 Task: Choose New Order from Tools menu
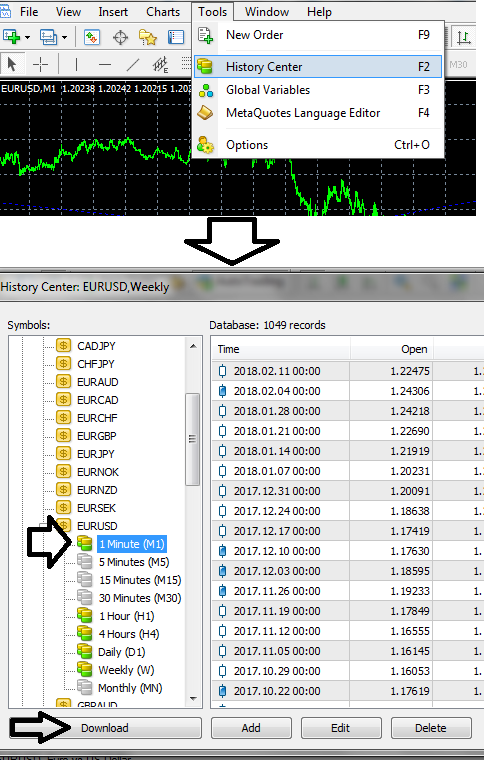[318, 35]
